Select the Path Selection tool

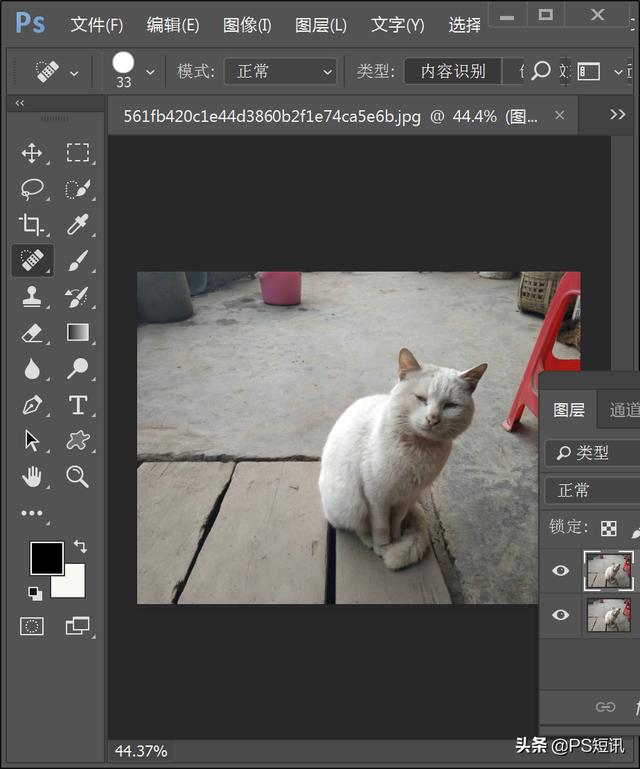tap(32, 440)
